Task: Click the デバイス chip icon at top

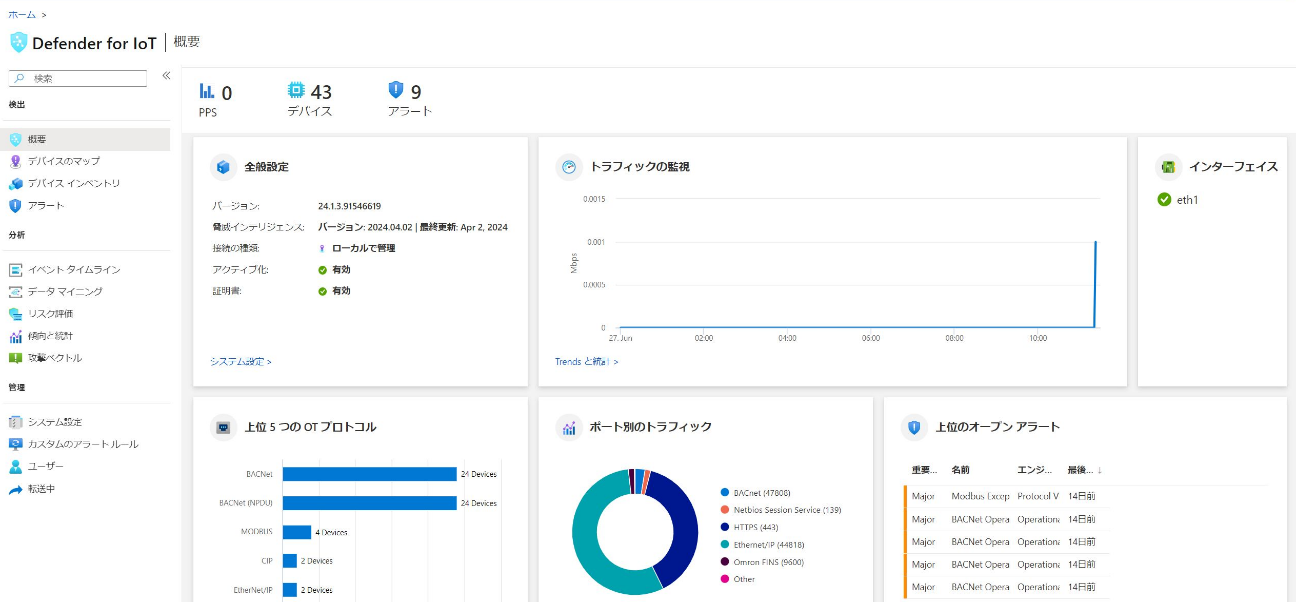Action: tap(296, 90)
